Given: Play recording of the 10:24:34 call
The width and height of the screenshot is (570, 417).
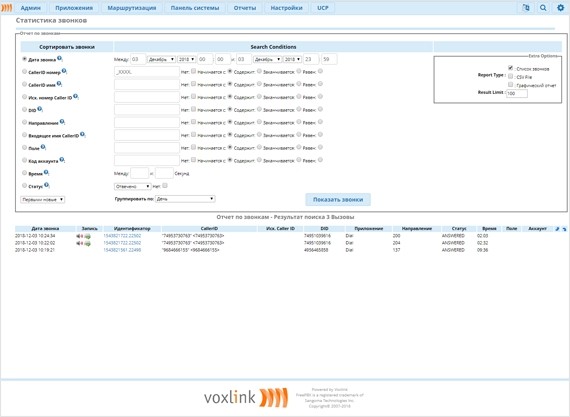Looking at the screenshot, I should [x=79, y=236].
